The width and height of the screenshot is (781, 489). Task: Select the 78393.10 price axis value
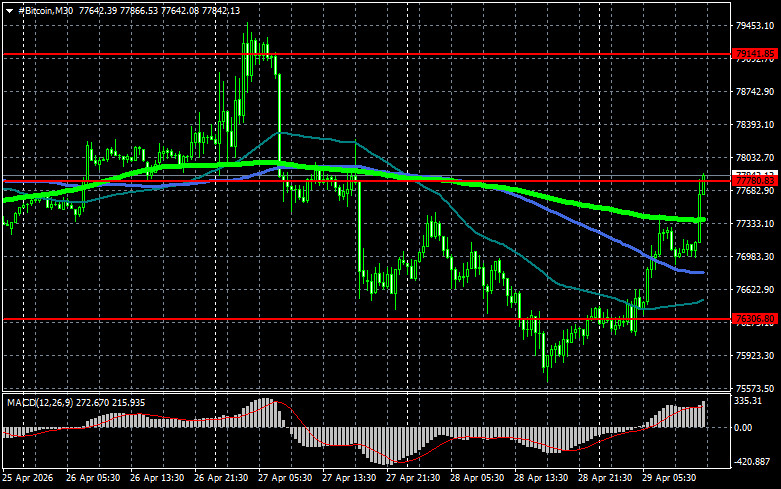[755, 124]
